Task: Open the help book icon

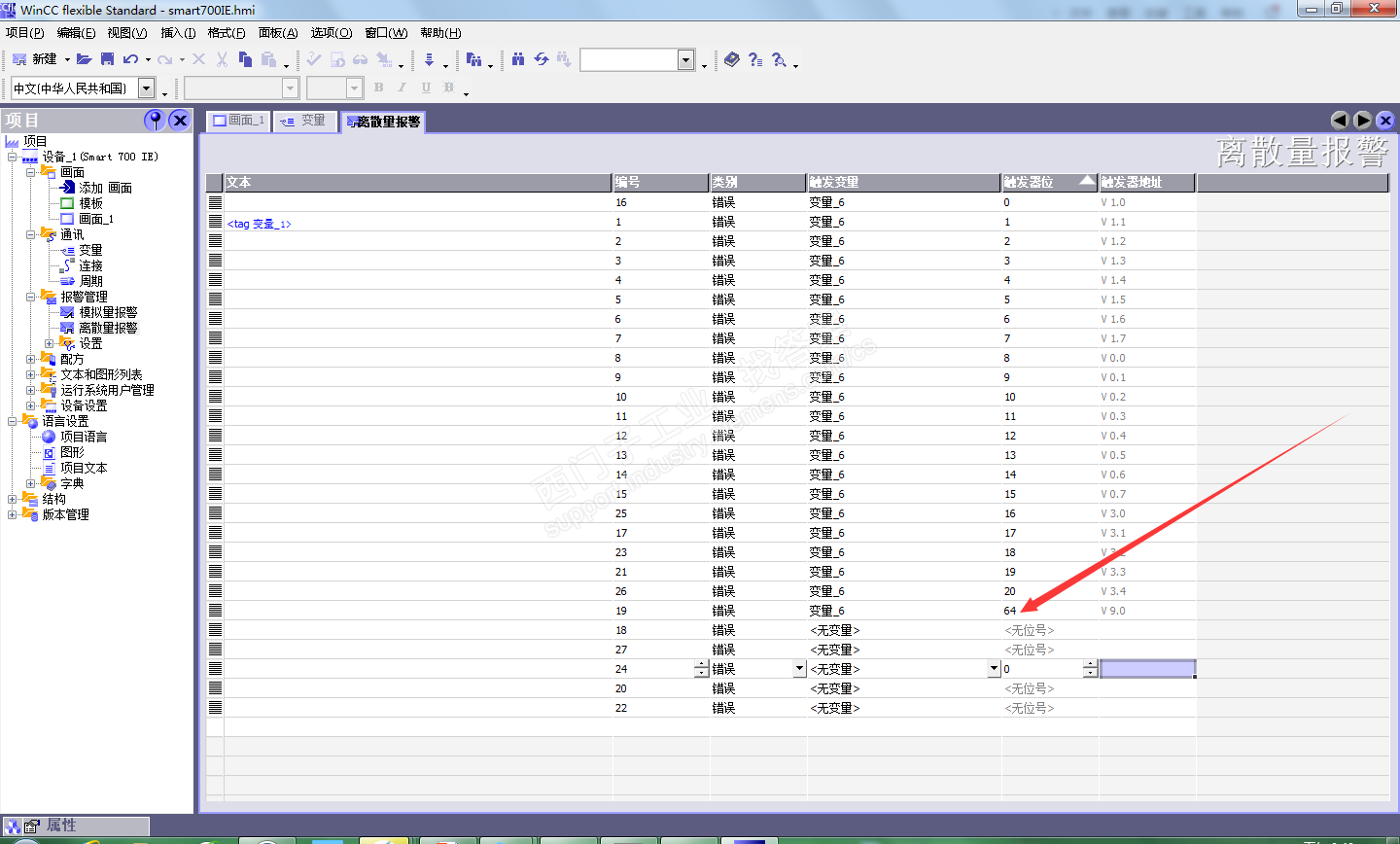Action: point(732,59)
